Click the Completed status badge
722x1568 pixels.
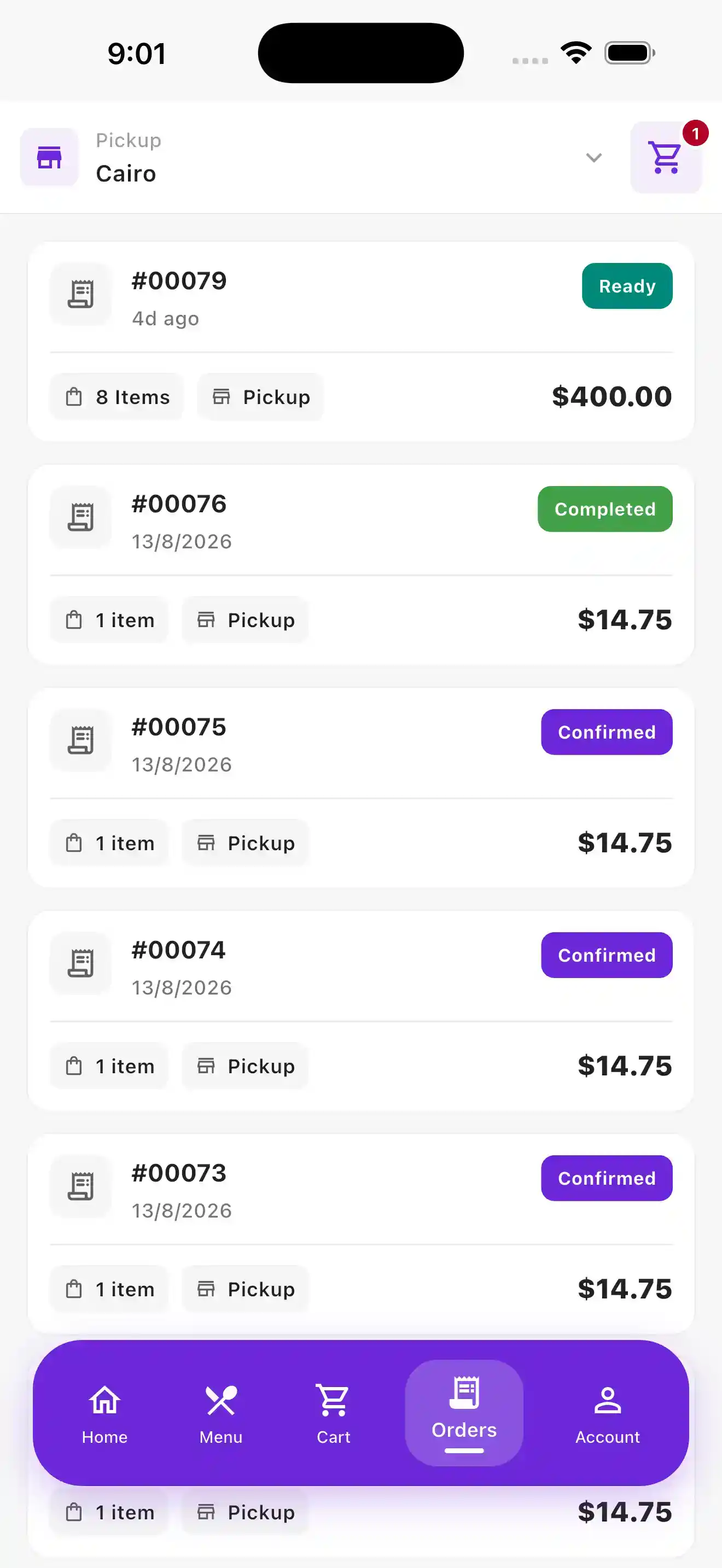[605, 509]
